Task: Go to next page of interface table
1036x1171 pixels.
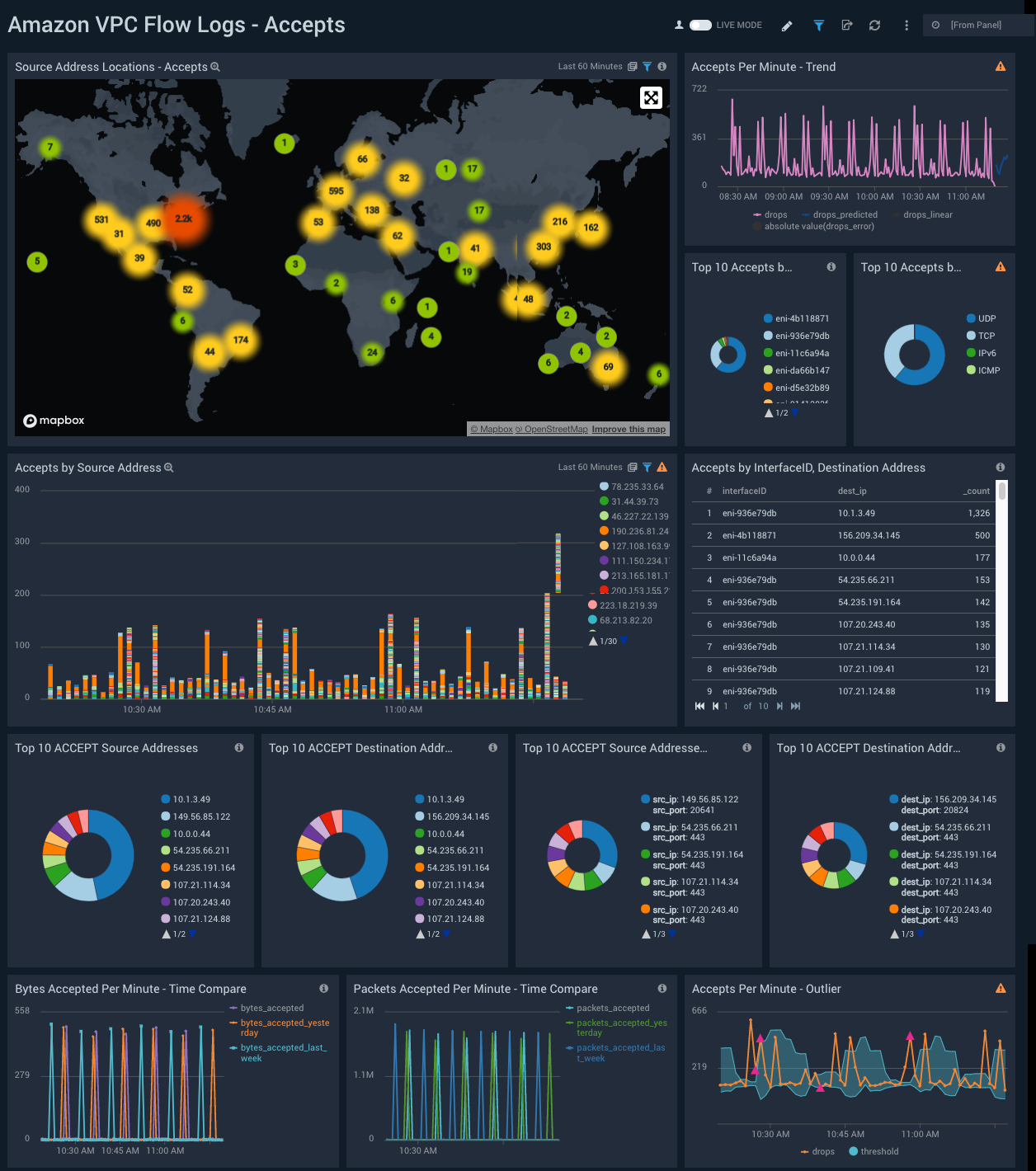Action: [x=779, y=706]
